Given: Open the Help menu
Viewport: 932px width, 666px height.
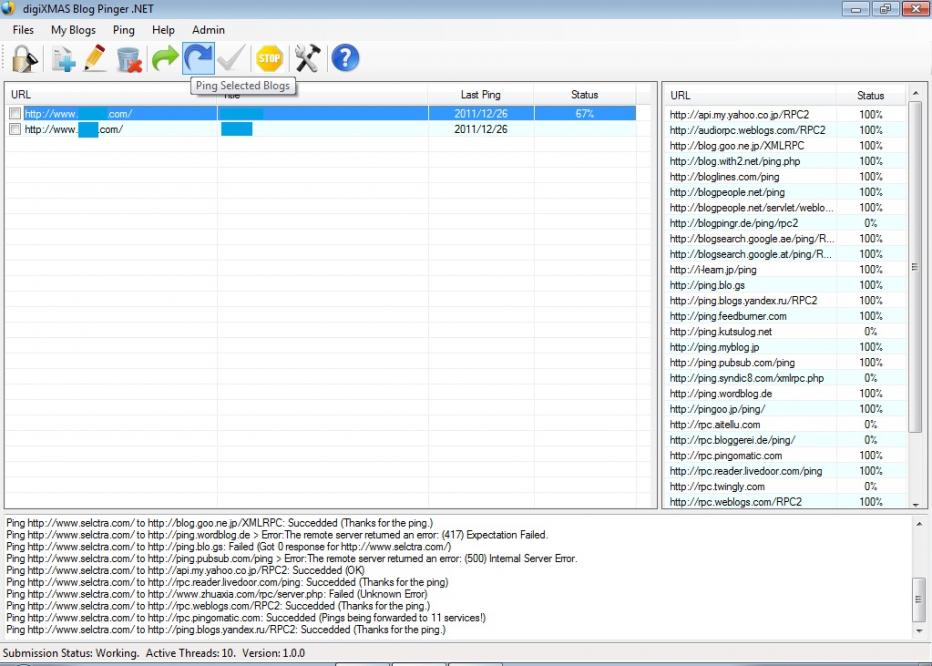Looking at the screenshot, I should (163, 30).
